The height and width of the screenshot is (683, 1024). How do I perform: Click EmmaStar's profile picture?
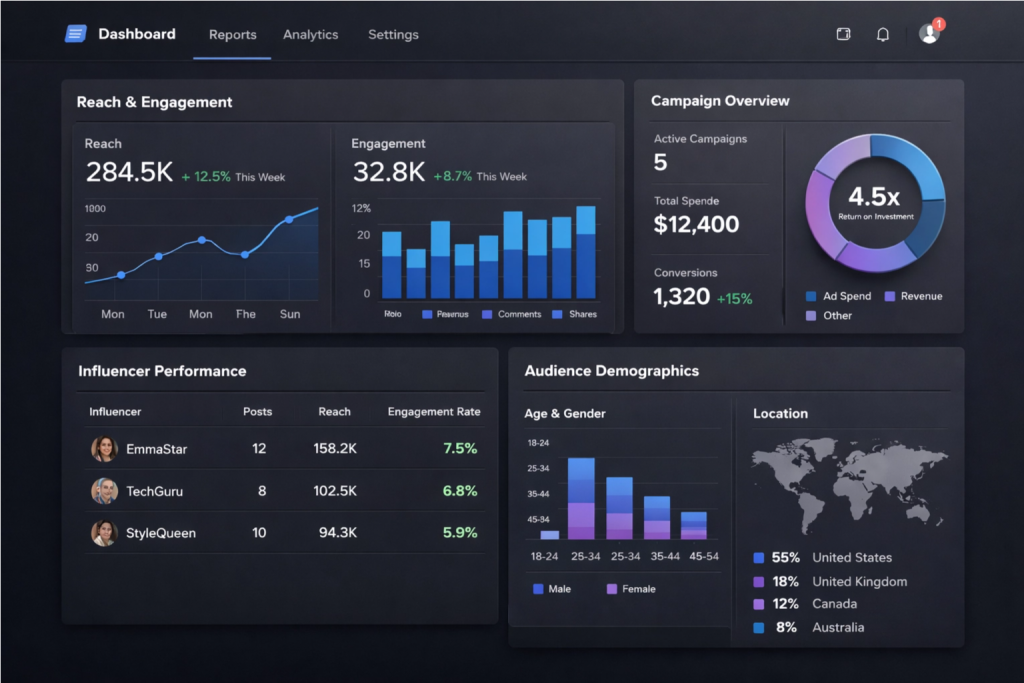click(x=104, y=448)
